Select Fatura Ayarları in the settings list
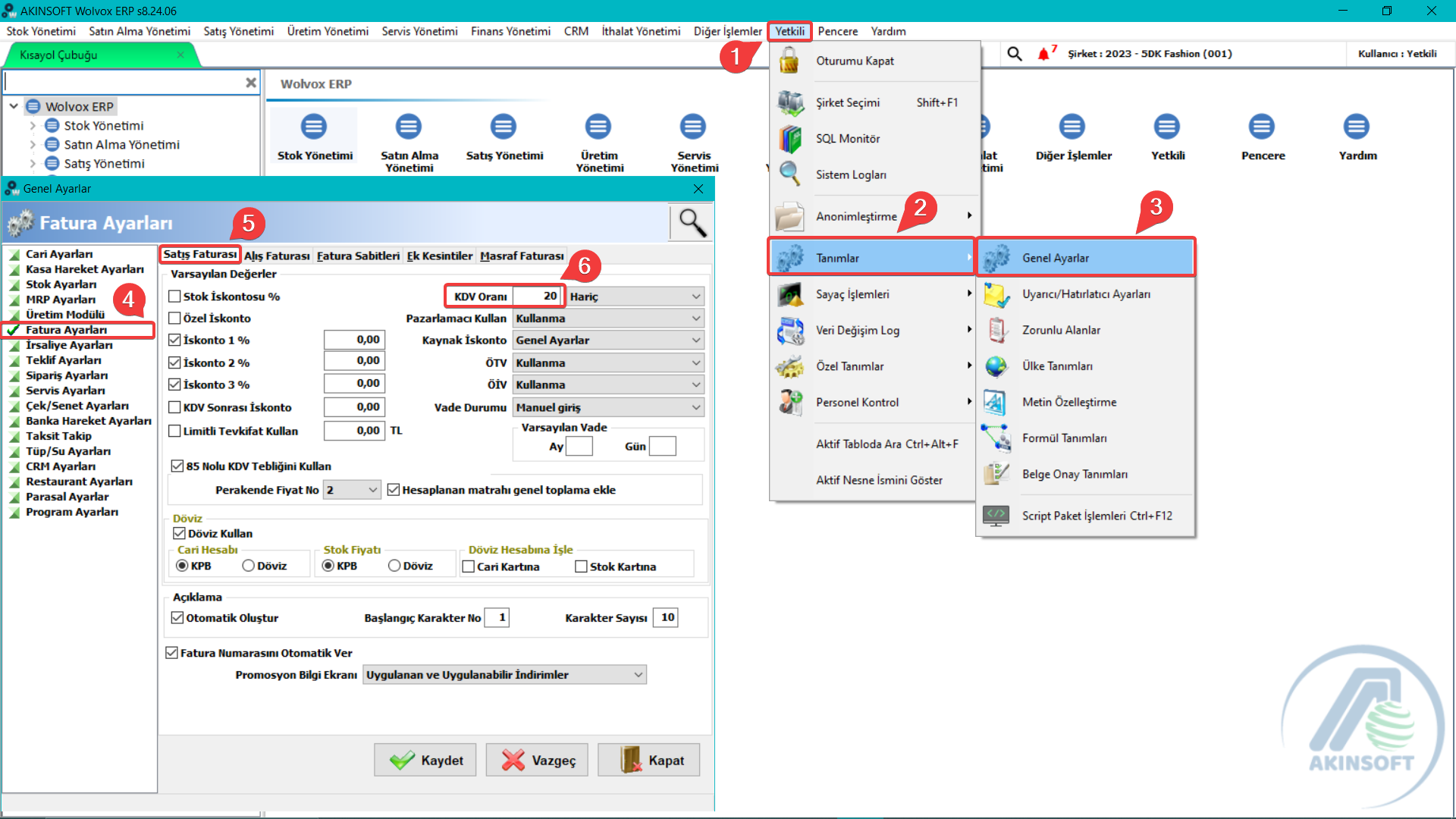Viewport: 1456px width, 819px height. tap(67, 330)
